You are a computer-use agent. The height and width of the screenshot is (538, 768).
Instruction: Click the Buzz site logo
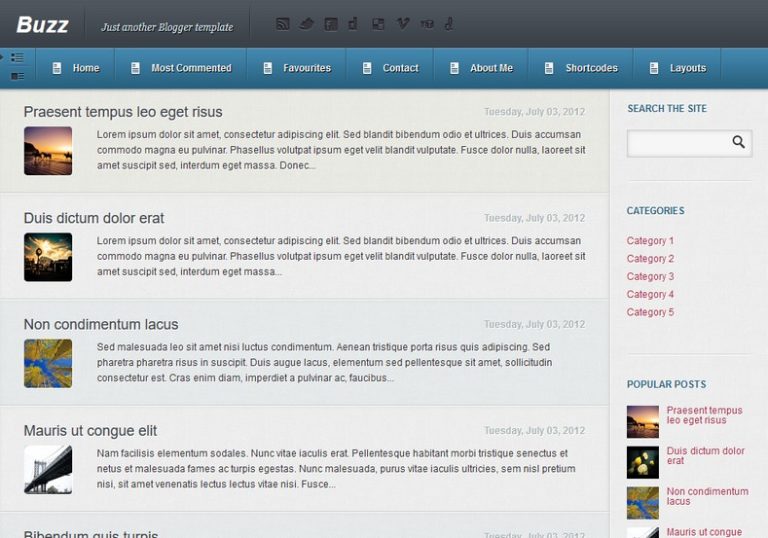pyautogui.click(x=43, y=25)
